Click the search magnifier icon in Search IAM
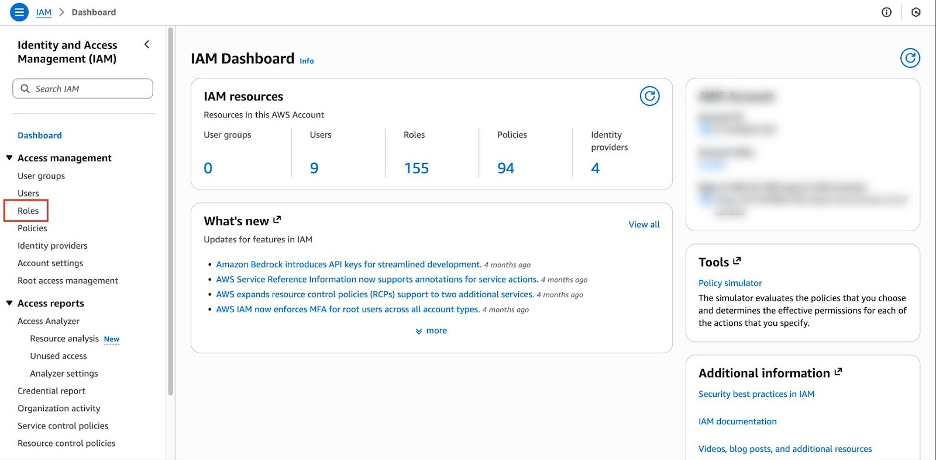936x460 pixels. pyautogui.click(x=25, y=89)
